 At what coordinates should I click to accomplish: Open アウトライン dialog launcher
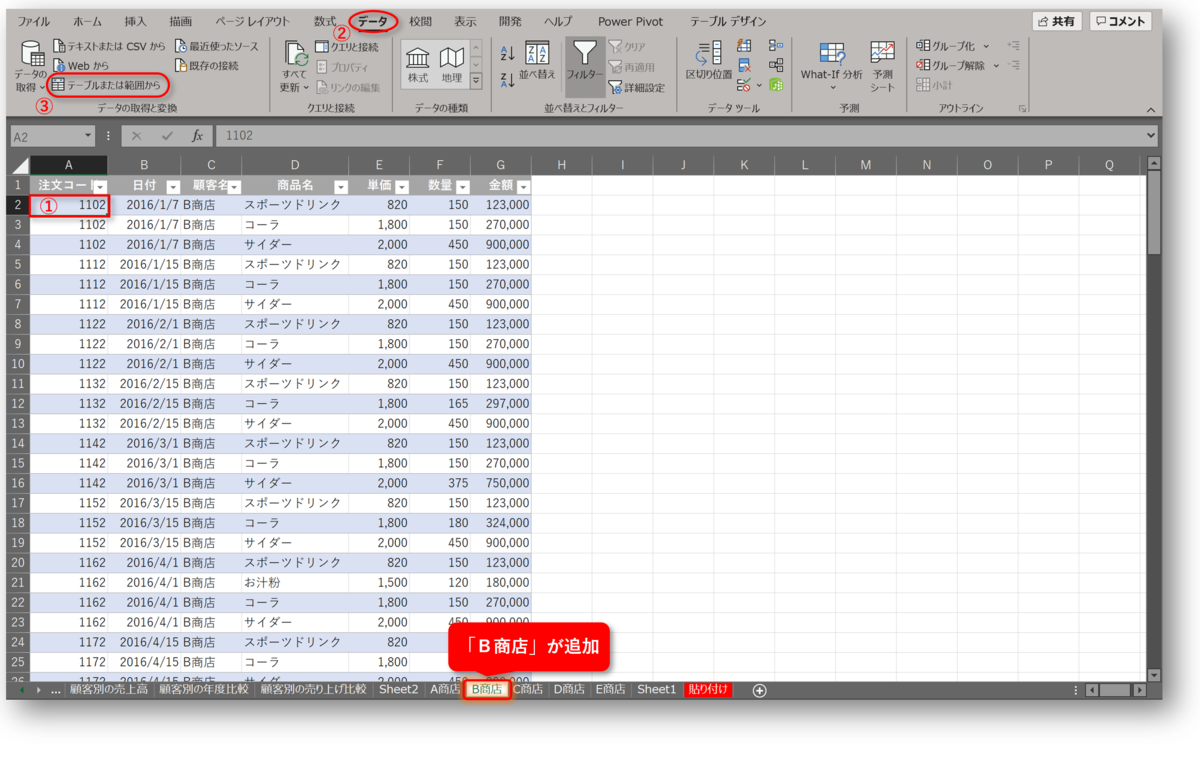(1023, 108)
